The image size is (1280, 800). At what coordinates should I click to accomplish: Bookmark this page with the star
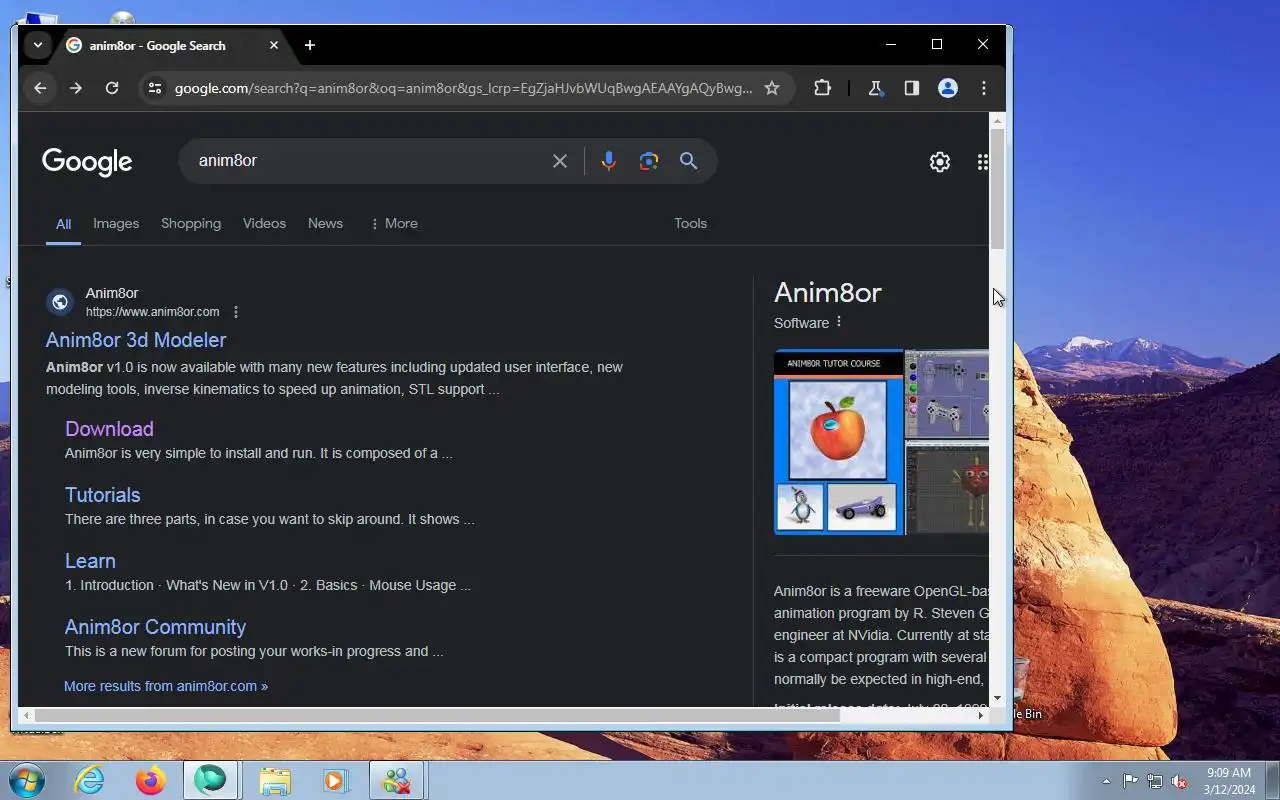(x=772, y=88)
